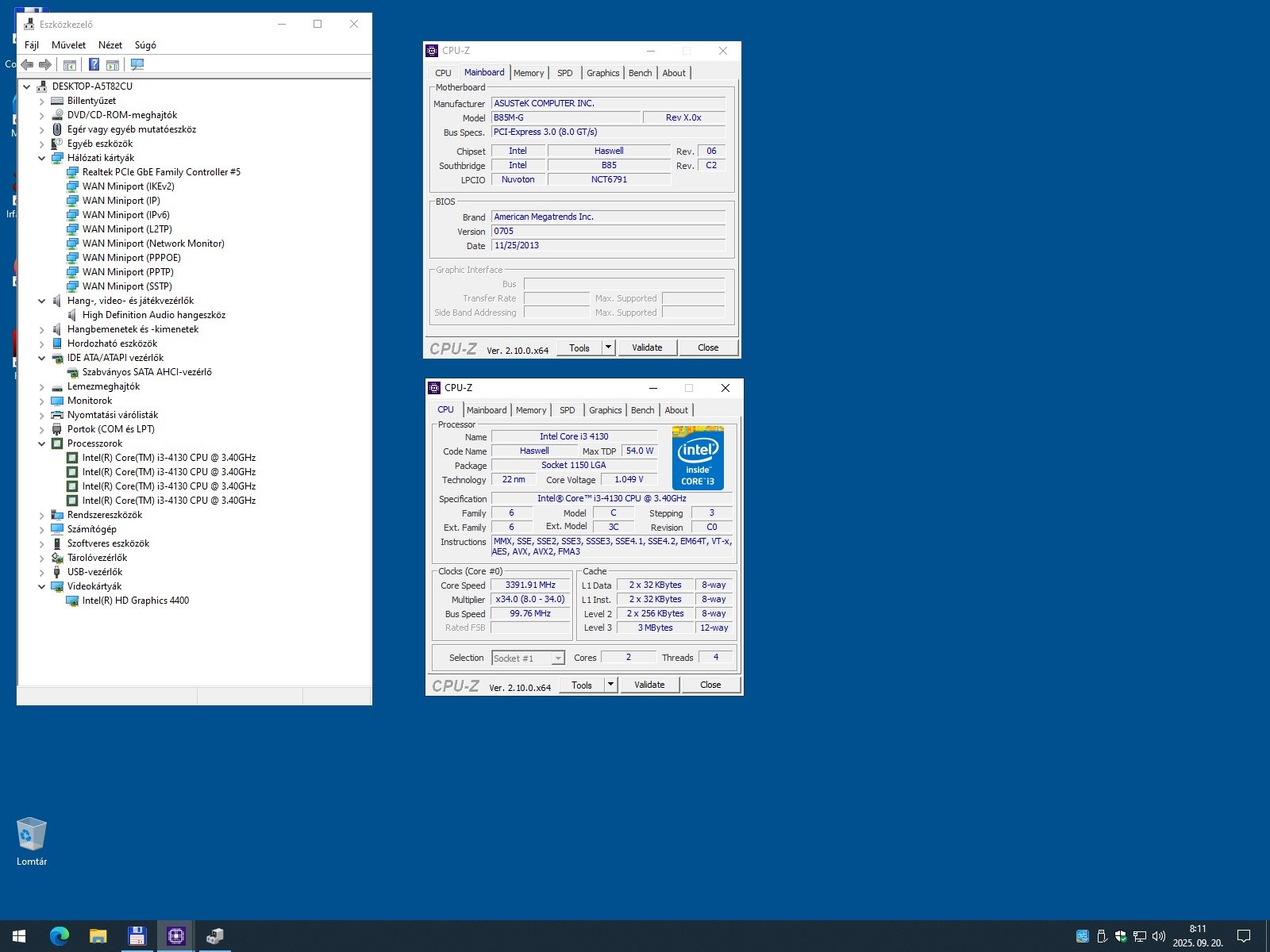Expand the Billentyűzet tree node
This screenshot has width=1270, height=952.
[x=42, y=101]
